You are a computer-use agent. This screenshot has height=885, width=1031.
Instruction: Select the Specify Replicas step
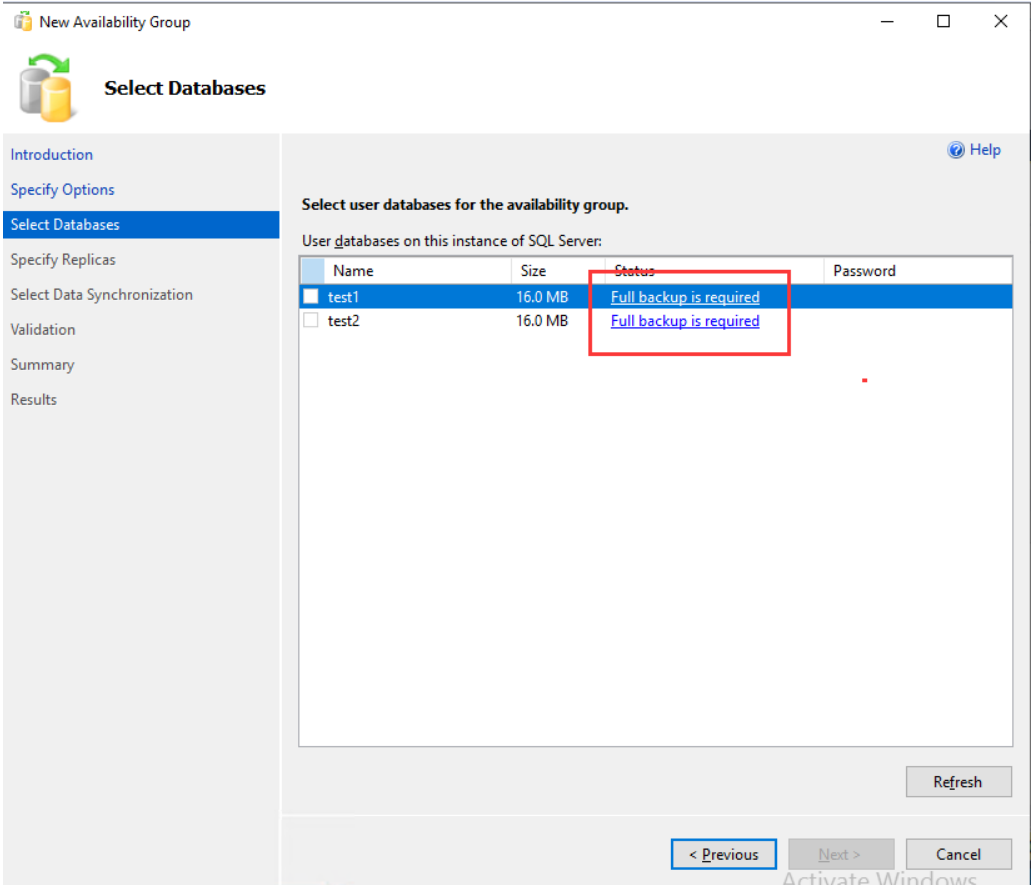click(63, 260)
